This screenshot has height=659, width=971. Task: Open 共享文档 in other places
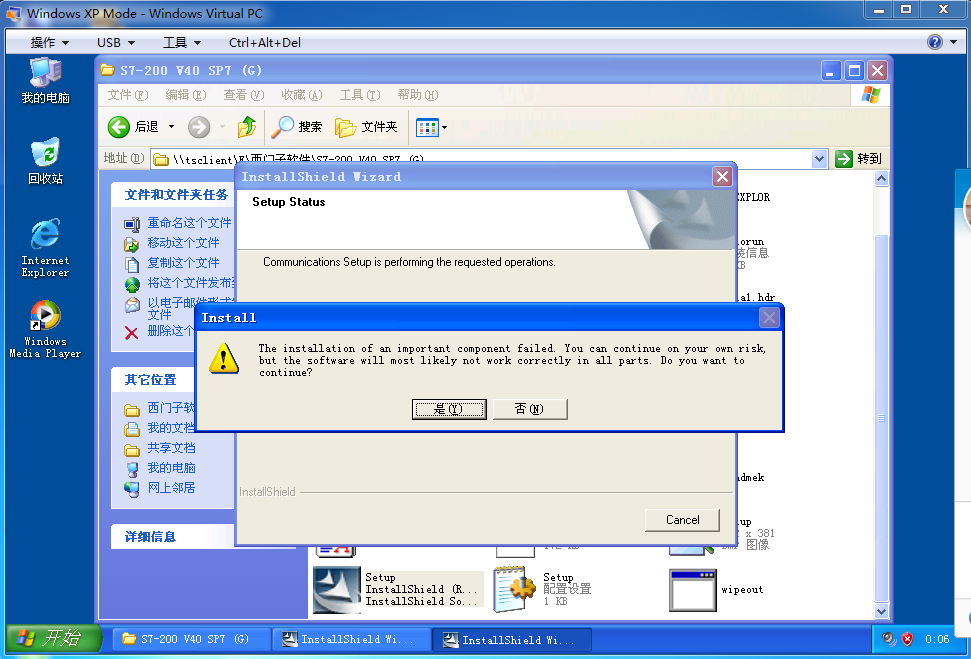click(171, 448)
